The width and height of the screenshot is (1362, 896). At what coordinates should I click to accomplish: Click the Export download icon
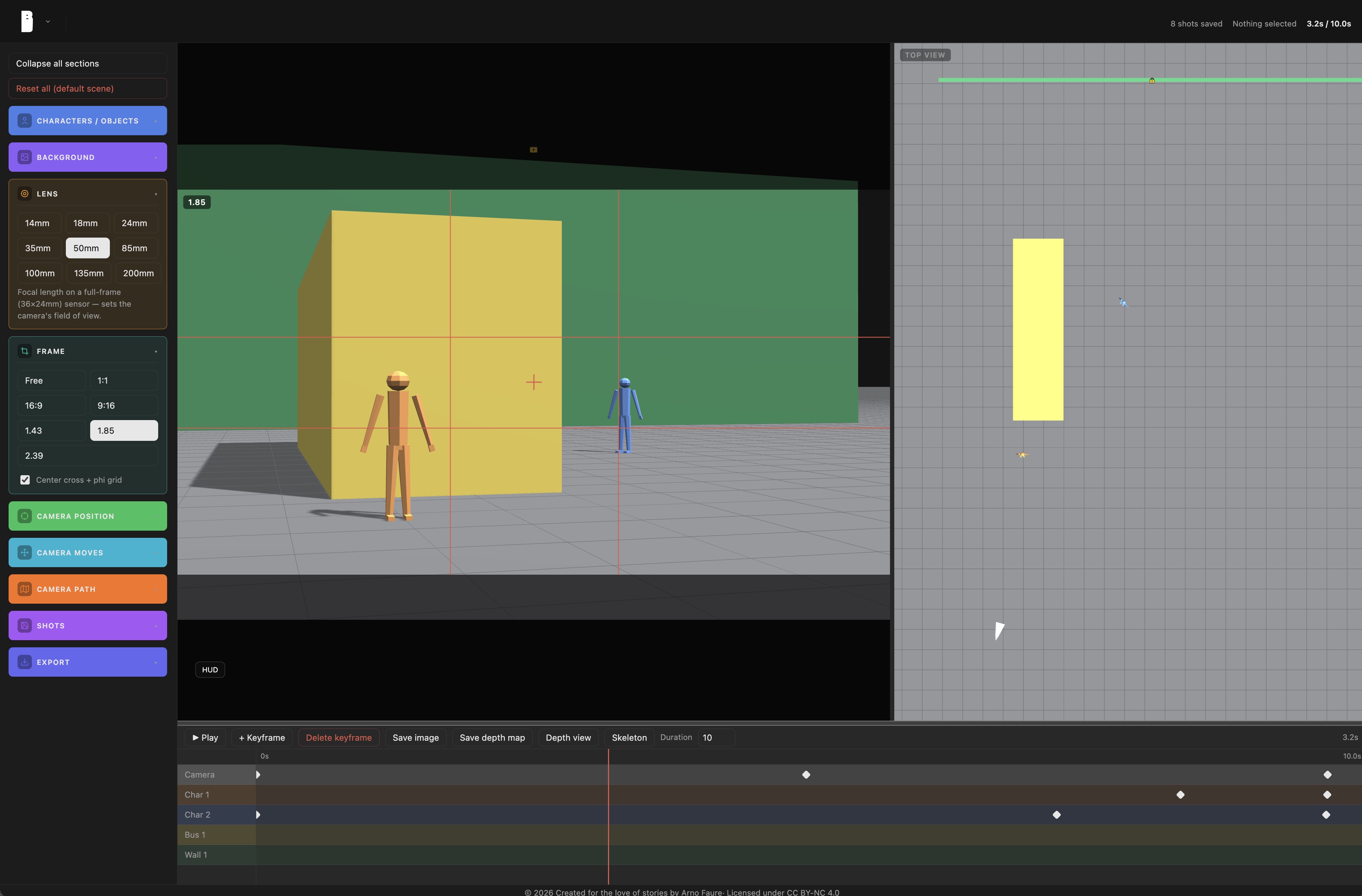point(25,662)
